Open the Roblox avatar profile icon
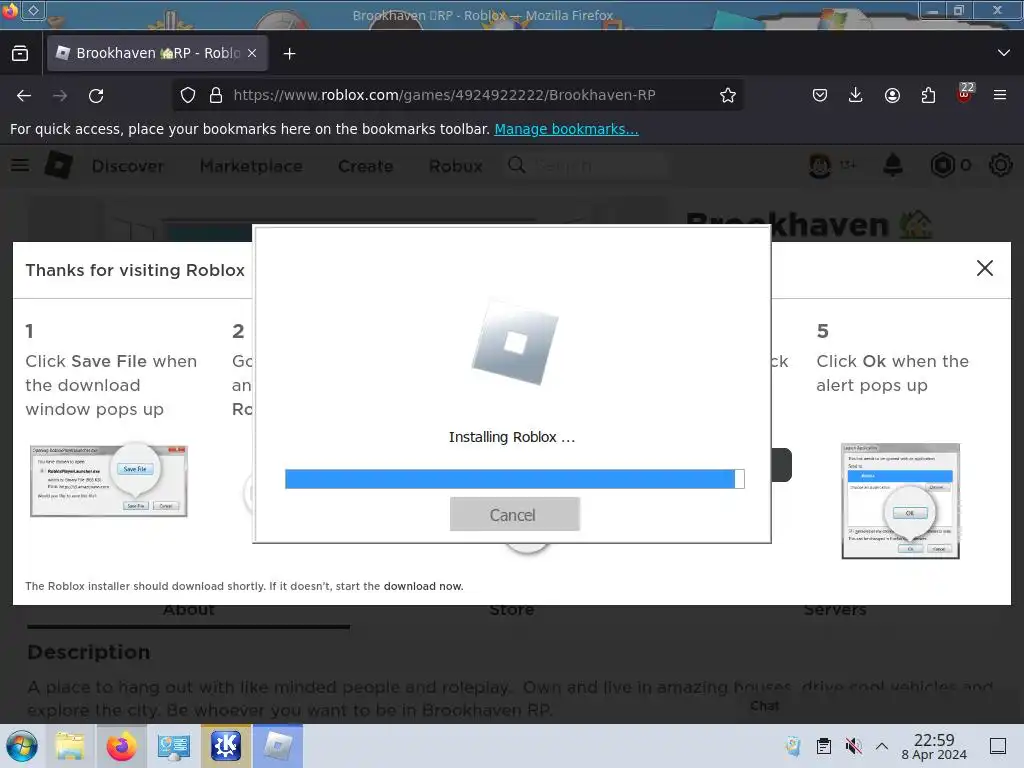The height and width of the screenshot is (768, 1024). click(x=820, y=165)
